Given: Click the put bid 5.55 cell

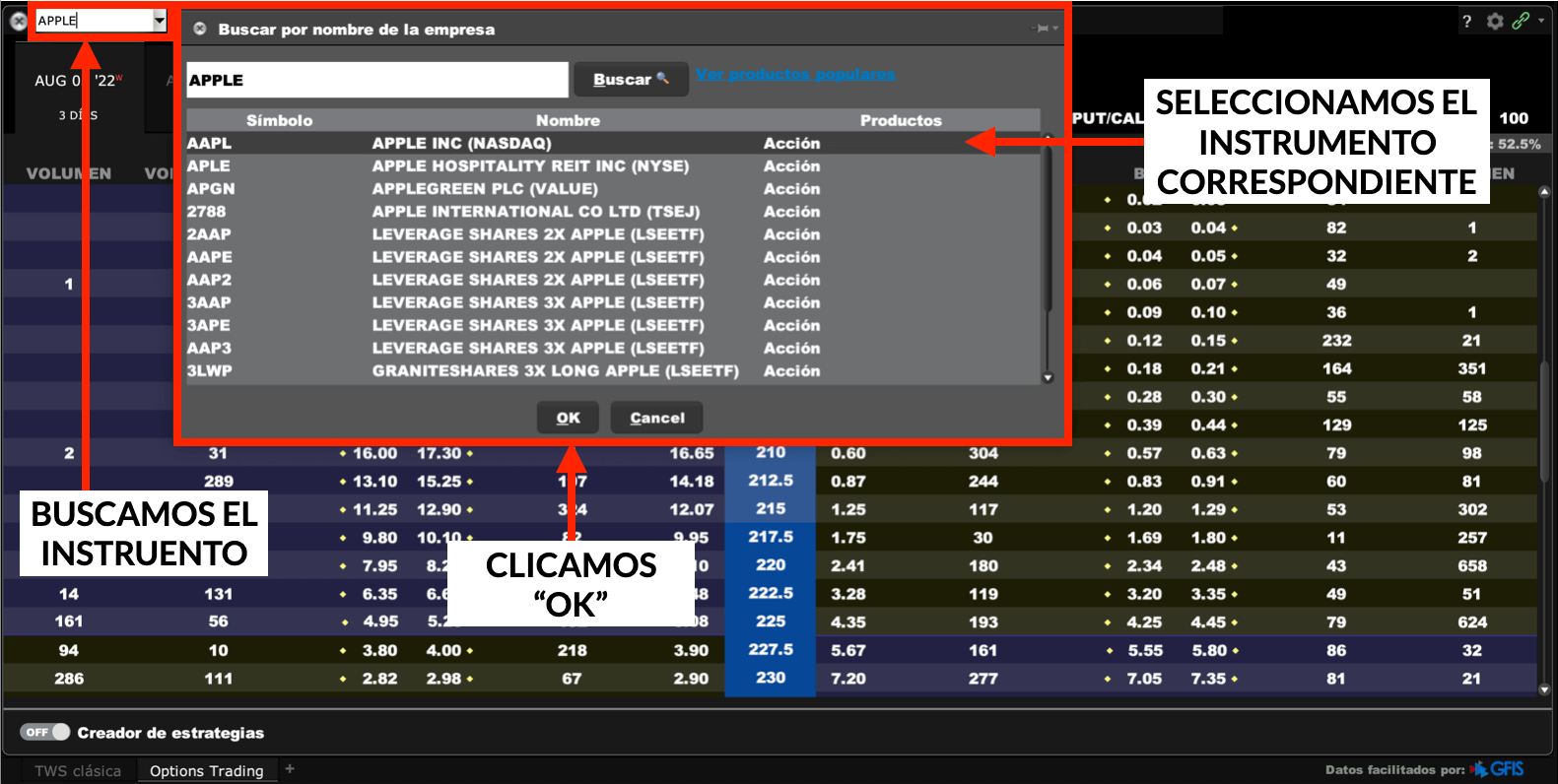Looking at the screenshot, I should 1145,650.
